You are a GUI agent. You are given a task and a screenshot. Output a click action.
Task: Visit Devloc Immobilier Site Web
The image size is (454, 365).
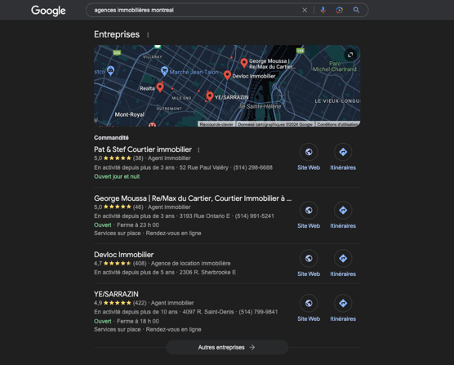pos(309,263)
